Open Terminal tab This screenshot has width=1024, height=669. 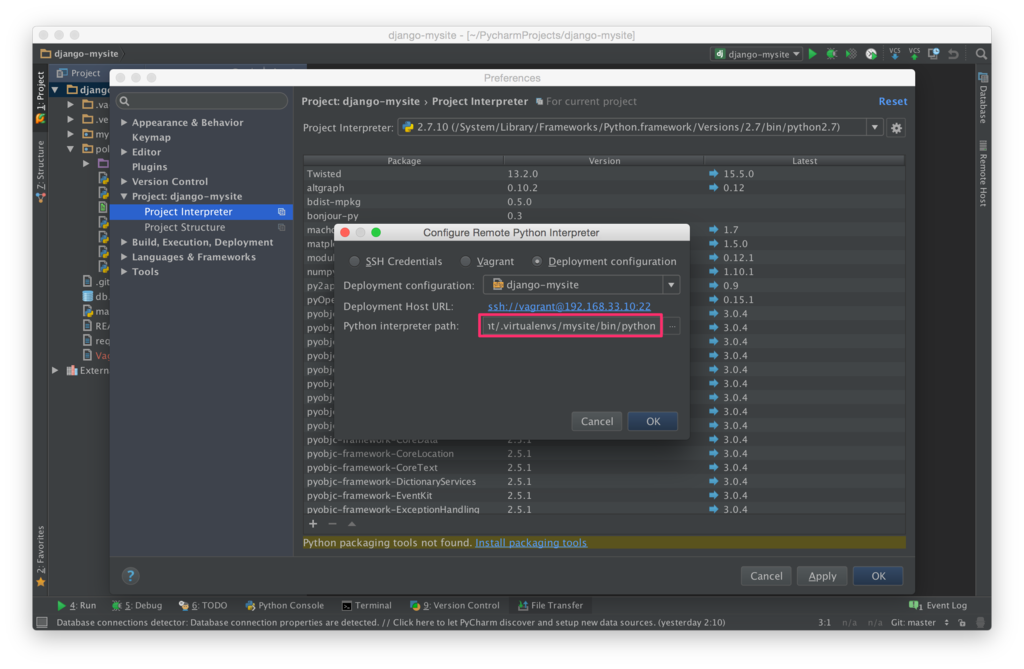tap(367, 606)
